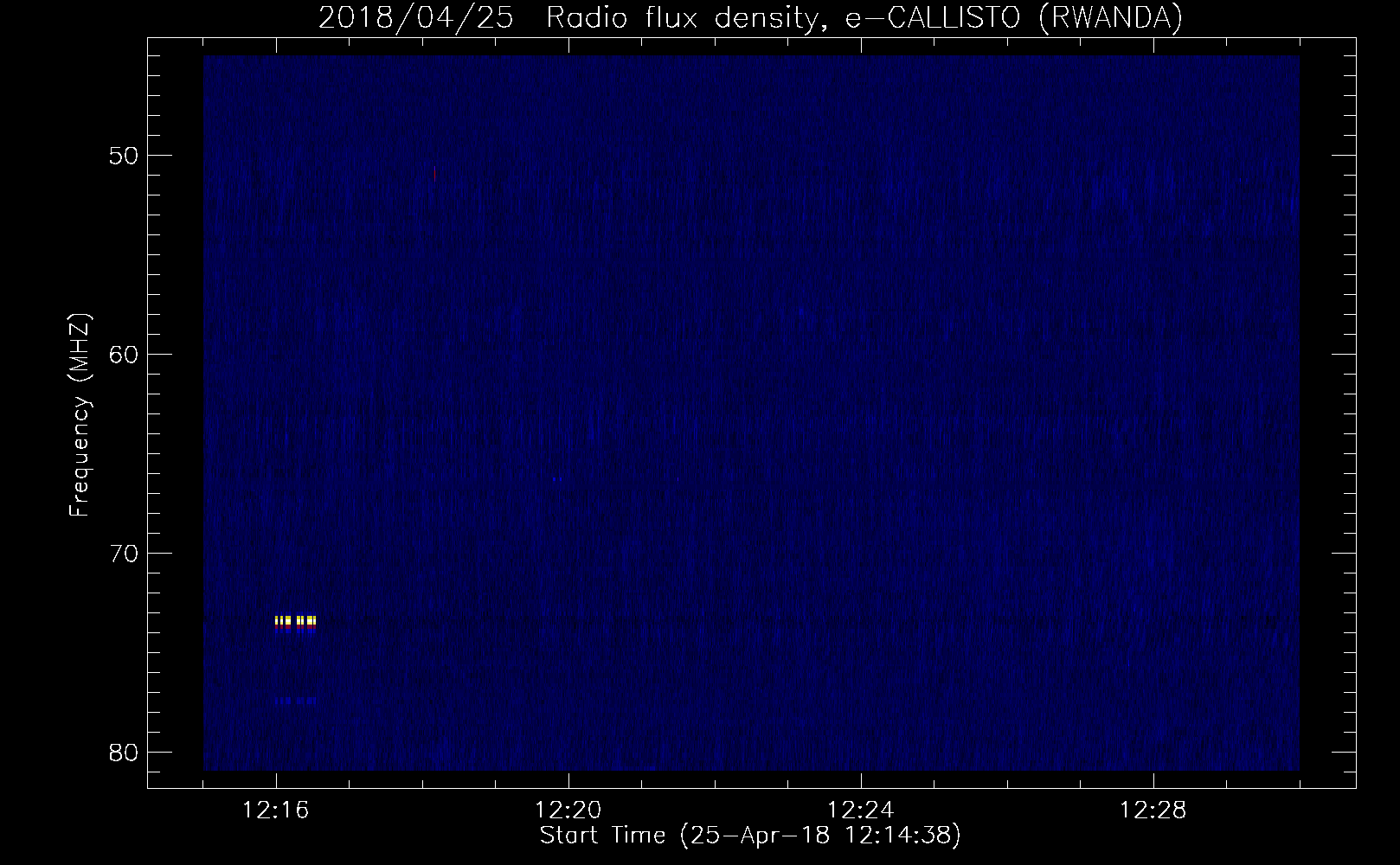This screenshot has width=1400, height=865.
Task: Click the small red spike near 51 MHz
Action: (434, 173)
